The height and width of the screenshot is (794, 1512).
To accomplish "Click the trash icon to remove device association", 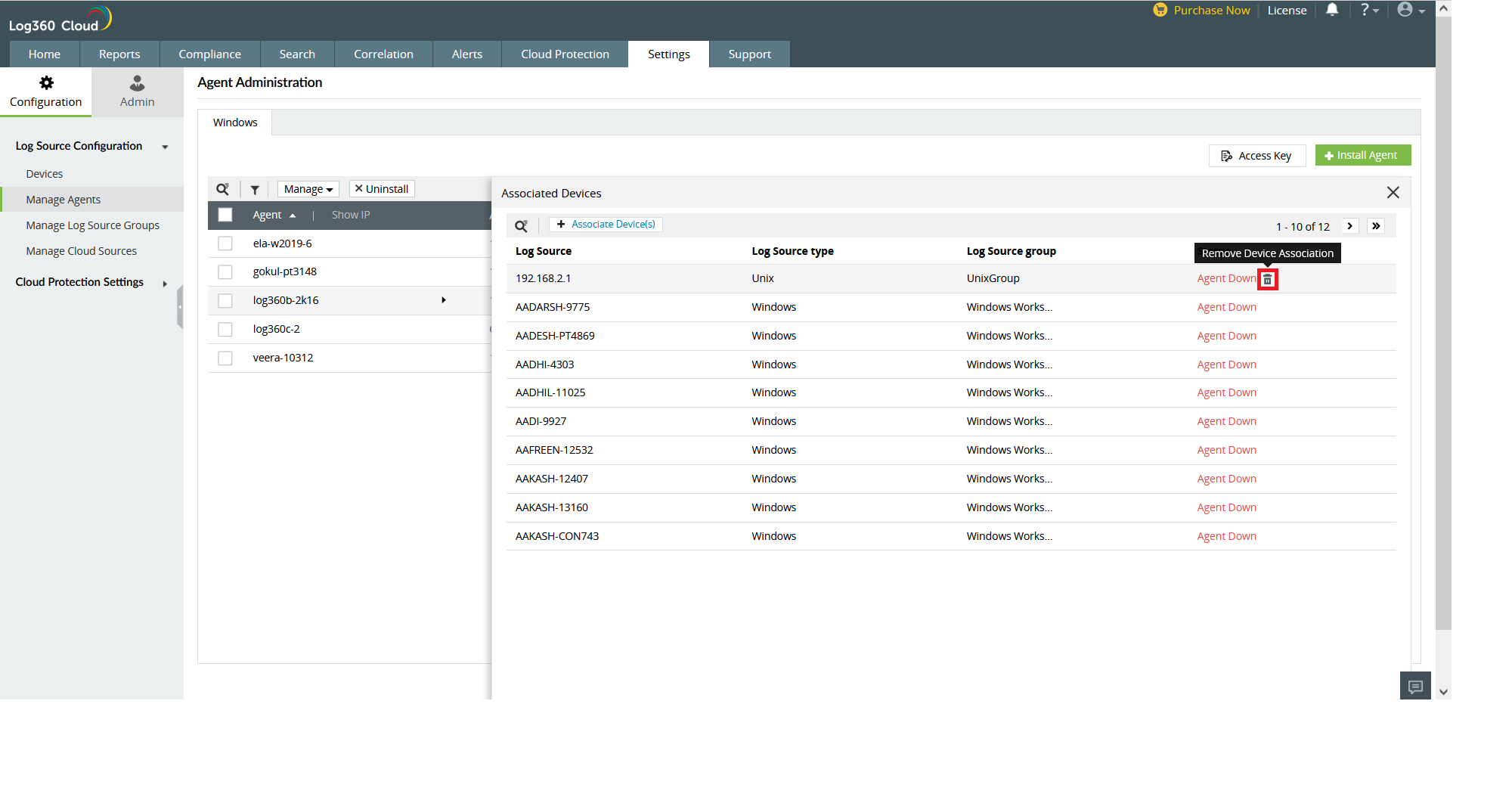I will click(1267, 280).
